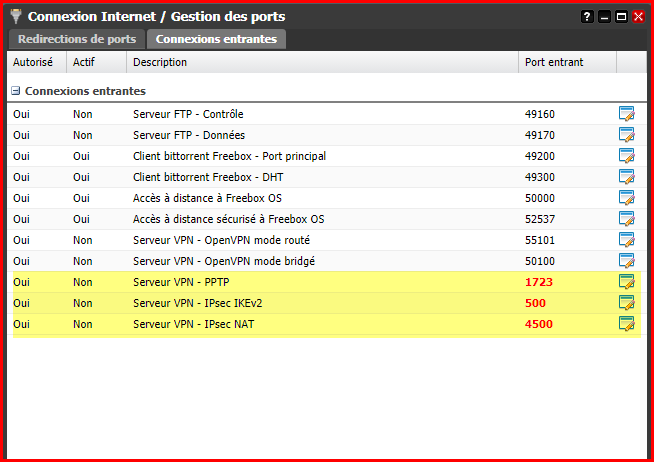Open edit icon for bittorrent Port principal

pyautogui.click(x=626, y=156)
